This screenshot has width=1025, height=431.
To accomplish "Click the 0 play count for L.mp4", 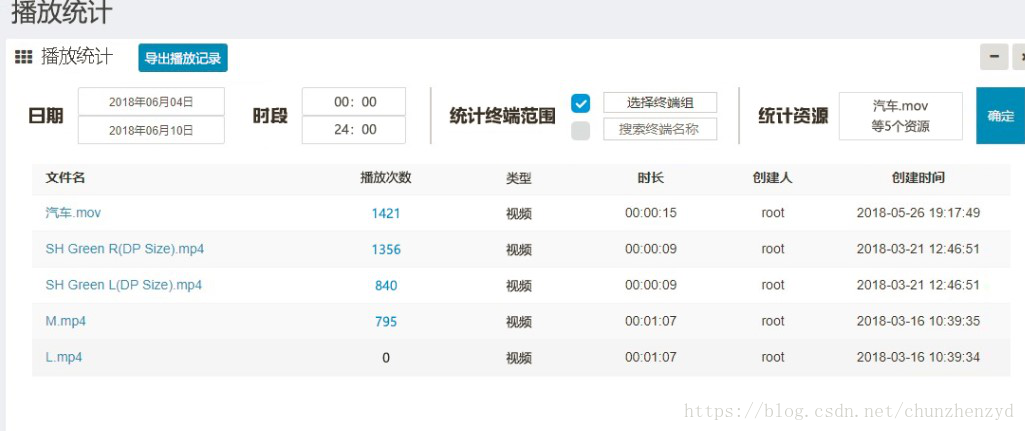I will pyautogui.click(x=386, y=358).
